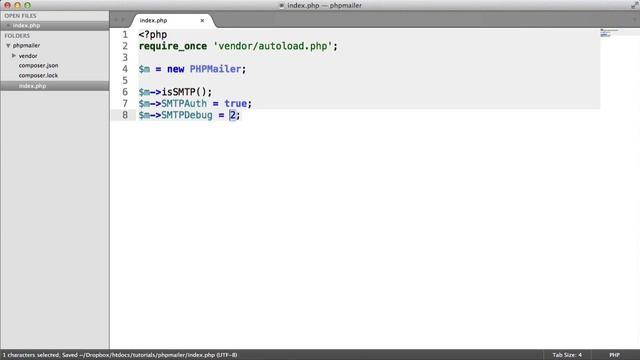Viewport: 640px width, 360px height.
Task: Go to the next tab with the right arrow
Action: pos(123,20)
